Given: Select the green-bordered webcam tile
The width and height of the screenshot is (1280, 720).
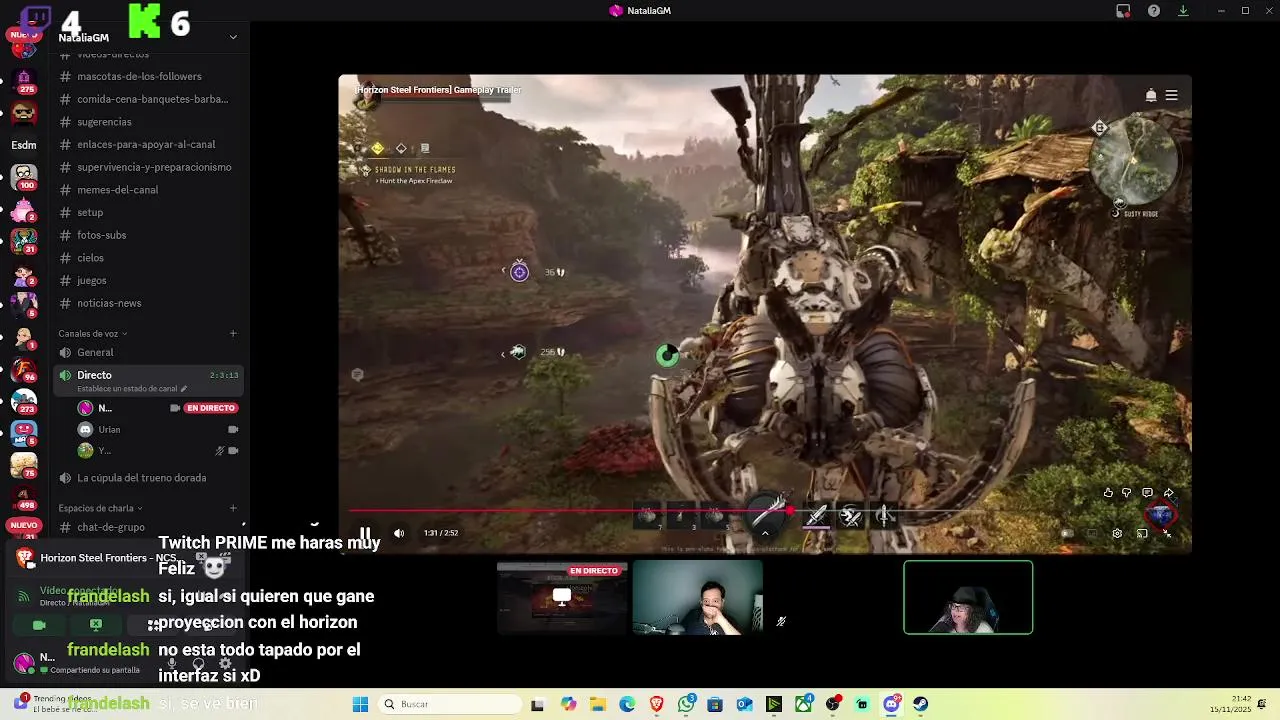Looking at the screenshot, I should pyautogui.click(x=968, y=598).
